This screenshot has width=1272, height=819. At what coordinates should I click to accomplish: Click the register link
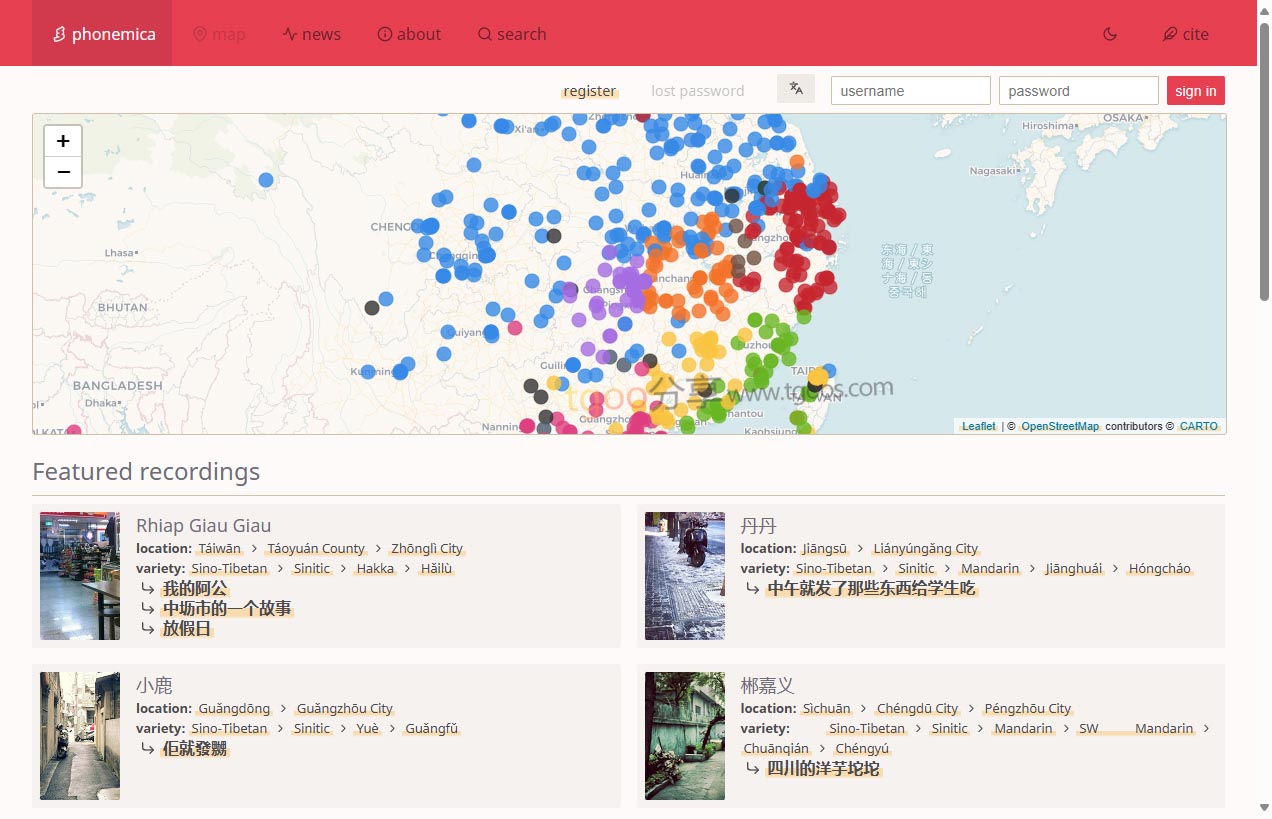(589, 91)
